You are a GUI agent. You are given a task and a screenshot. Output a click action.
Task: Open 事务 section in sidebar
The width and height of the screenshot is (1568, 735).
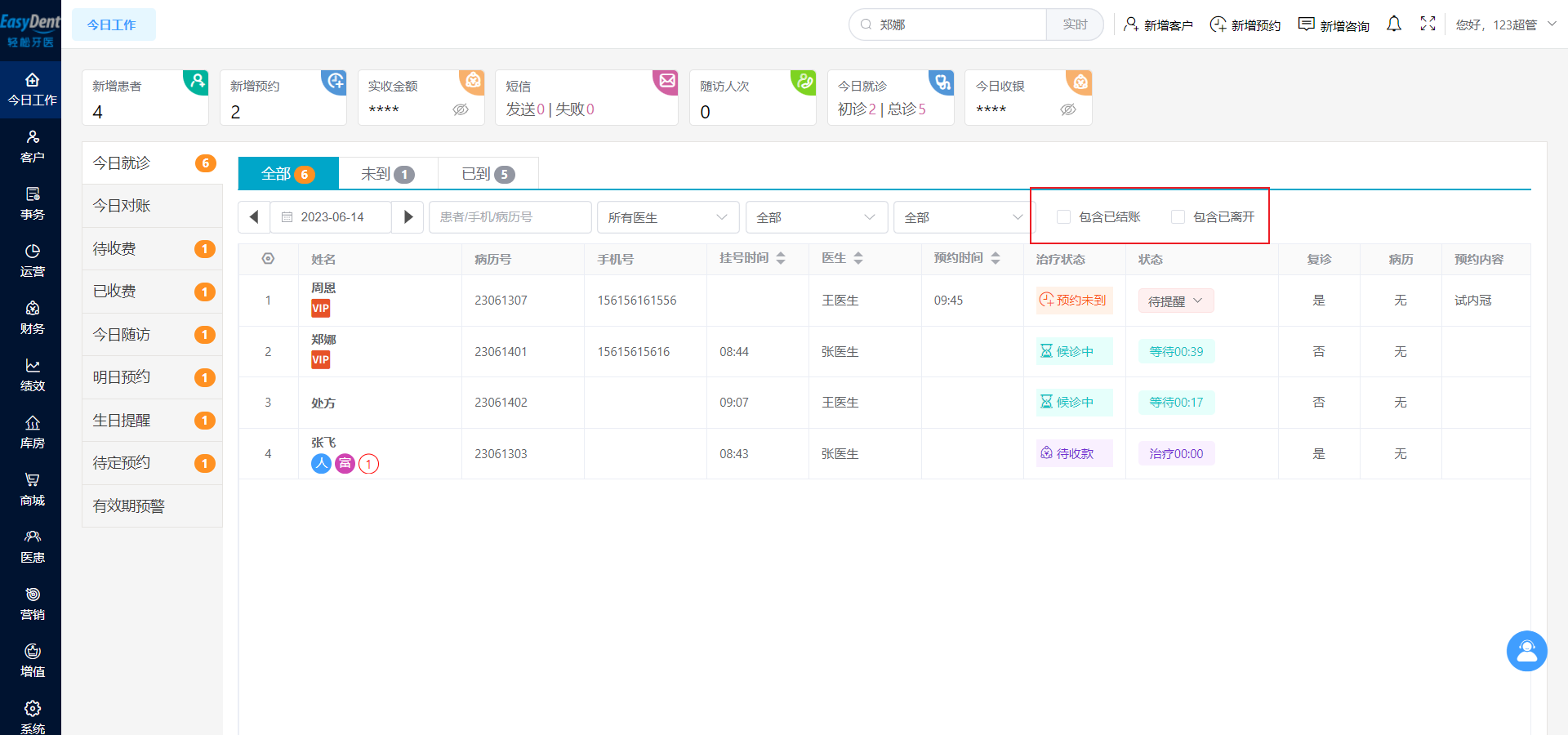pyautogui.click(x=32, y=204)
